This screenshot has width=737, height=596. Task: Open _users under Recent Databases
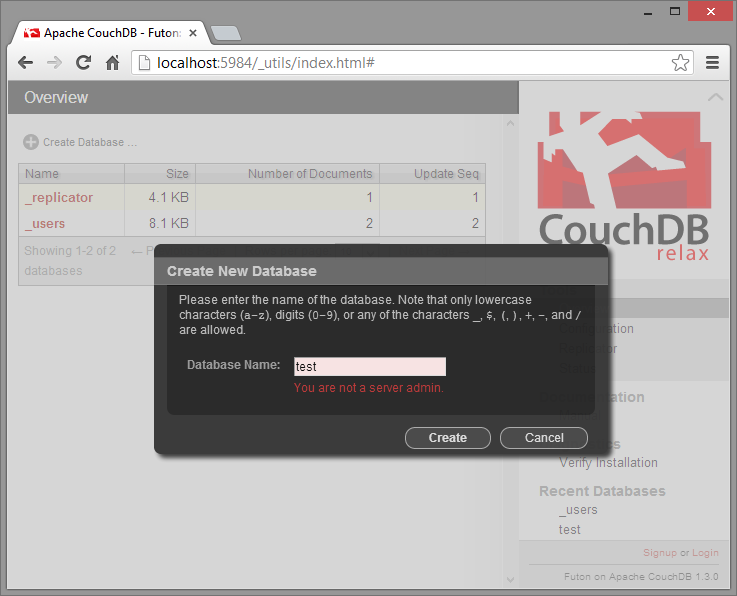578,510
